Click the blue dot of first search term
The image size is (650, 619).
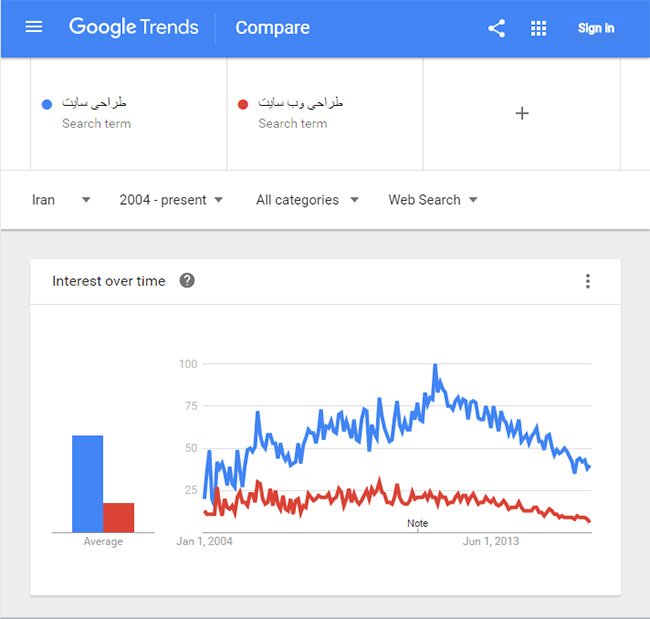pyautogui.click(x=47, y=104)
